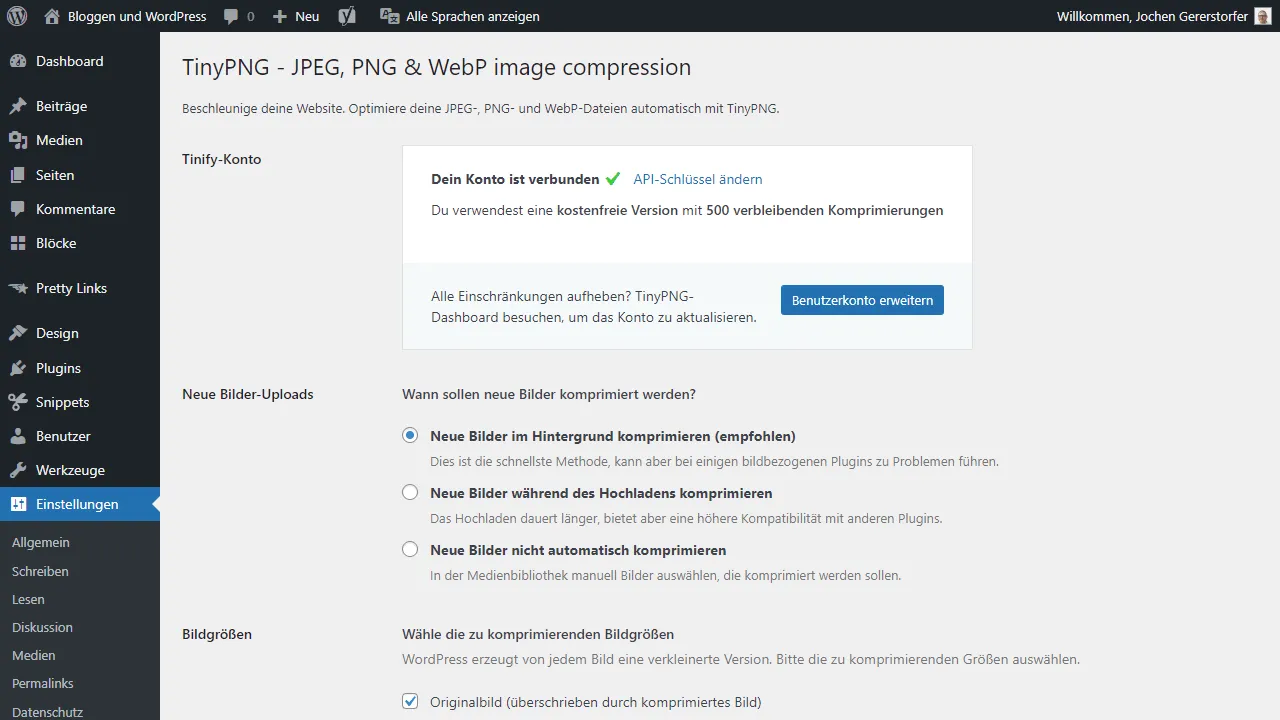
Task: Click the home icon beside Bloggen und WordPress
Action: coord(52,16)
